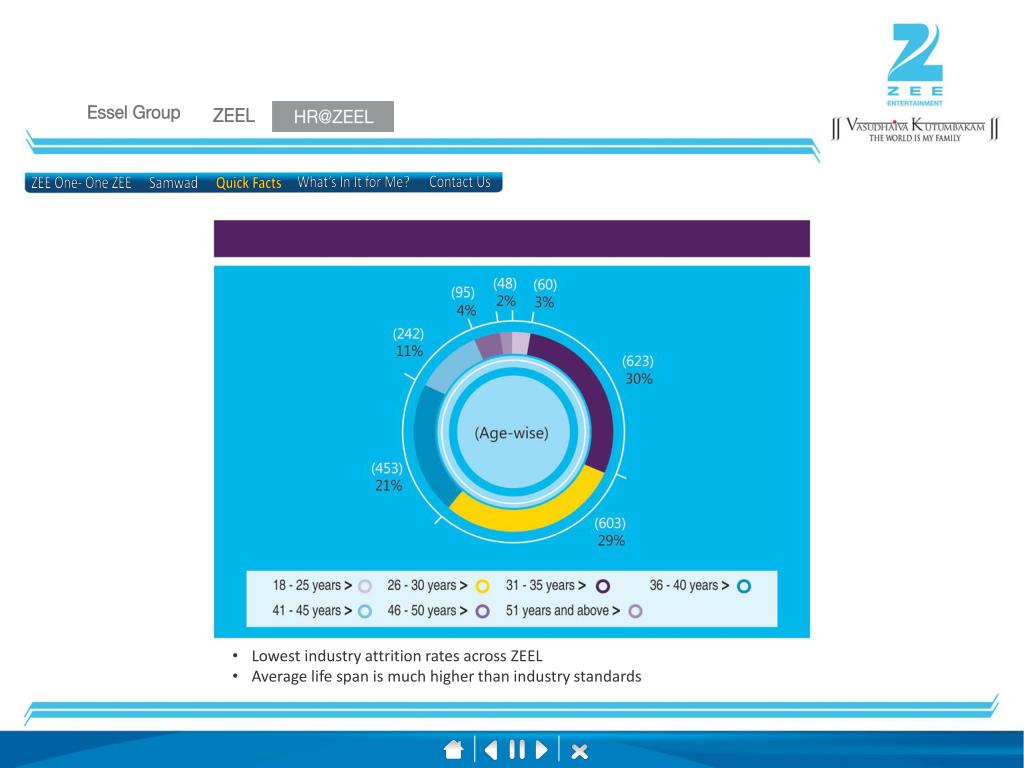This screenshot has height=768, width=1024.
Task: Click the '51 years and above >' legend text
Action: coord(563,611)
